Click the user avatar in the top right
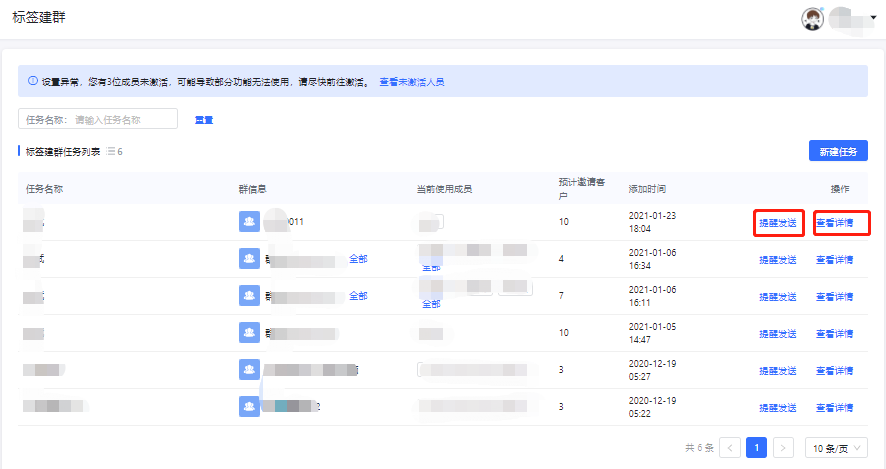The image size is (886, 469). pos(815,18)
